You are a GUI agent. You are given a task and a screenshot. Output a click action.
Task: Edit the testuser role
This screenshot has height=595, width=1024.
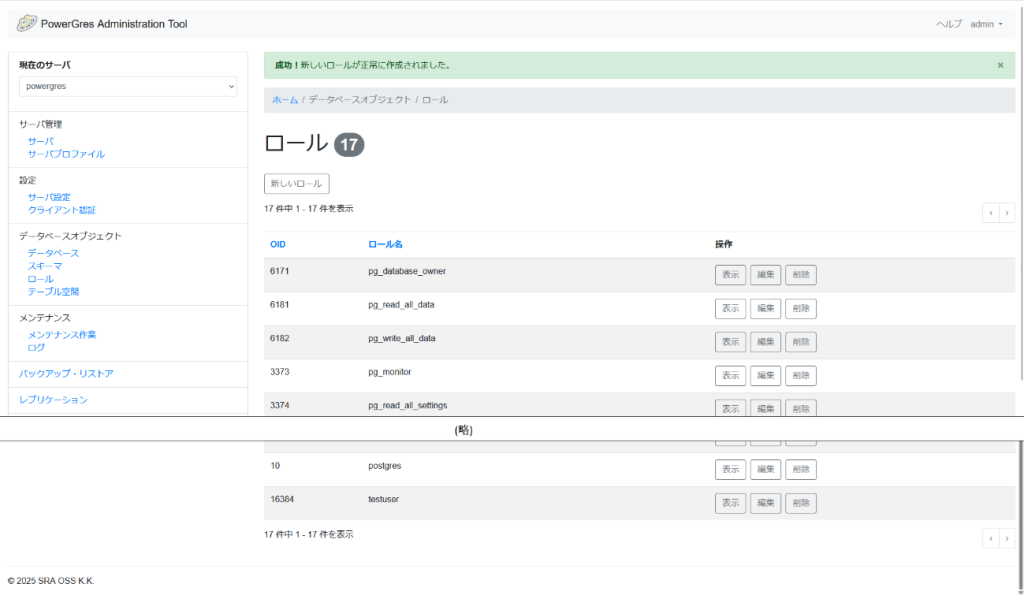(765, 503)
